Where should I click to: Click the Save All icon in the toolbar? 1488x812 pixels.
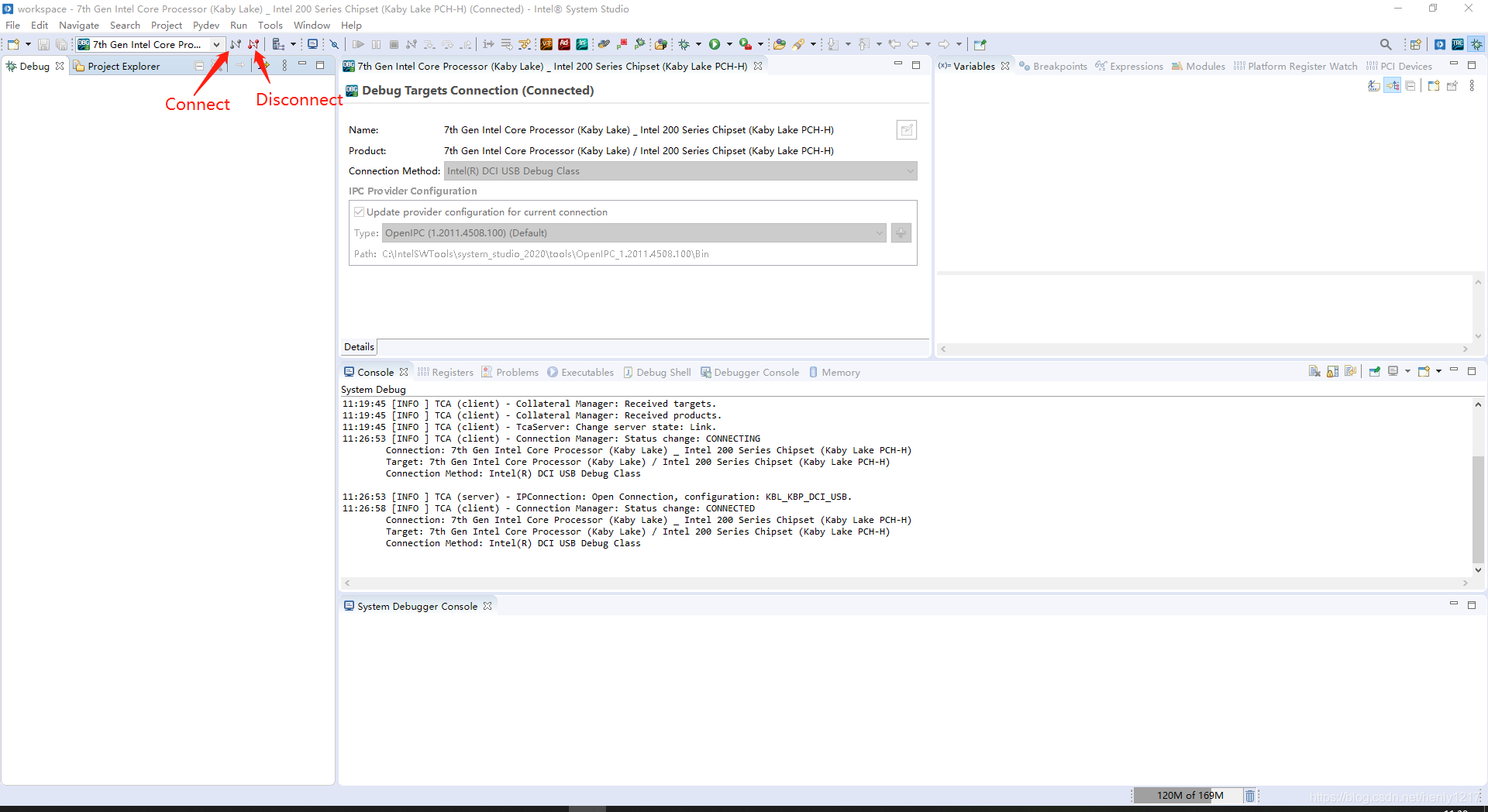click(61, 44)
